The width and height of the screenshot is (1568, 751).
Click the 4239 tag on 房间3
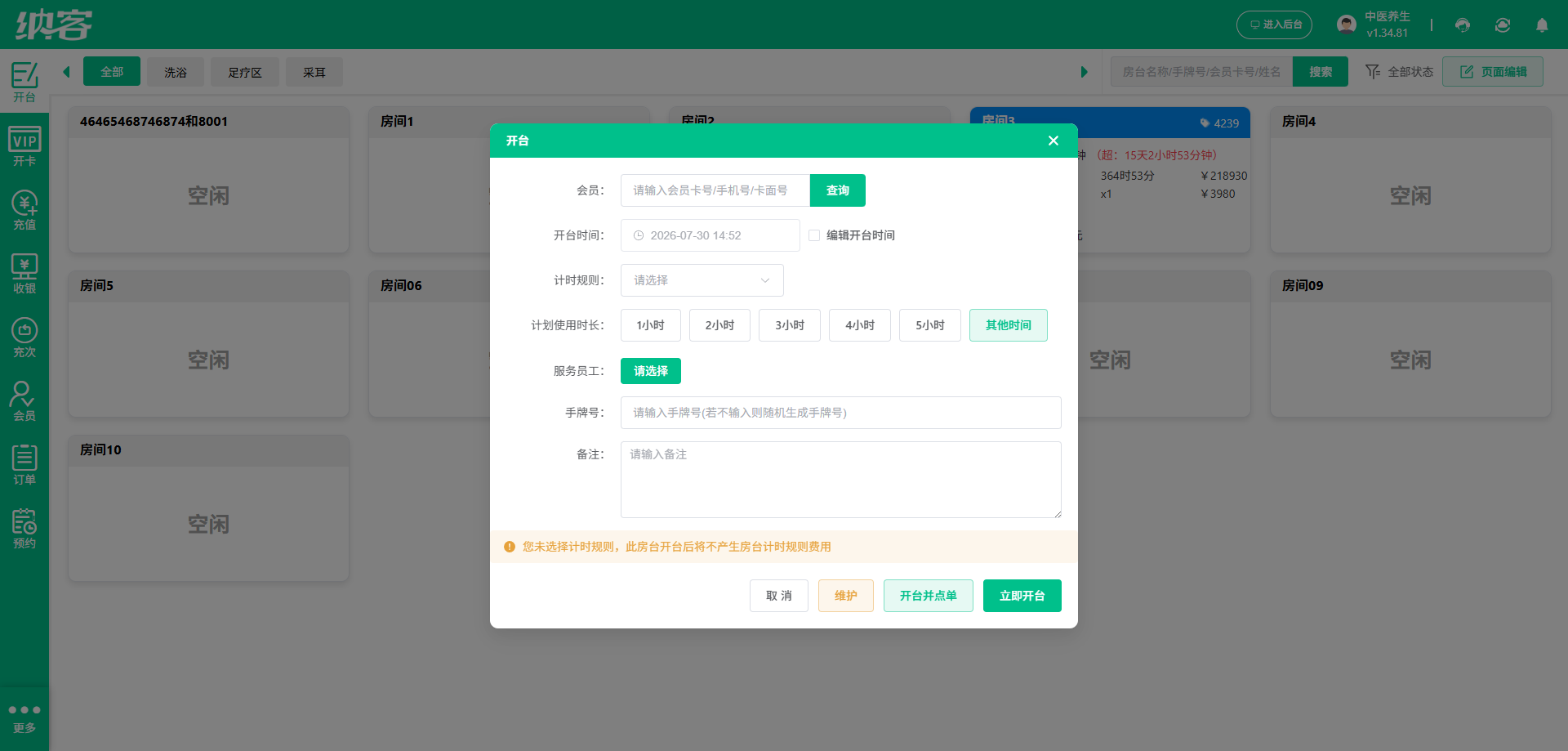pos(1219,123)
